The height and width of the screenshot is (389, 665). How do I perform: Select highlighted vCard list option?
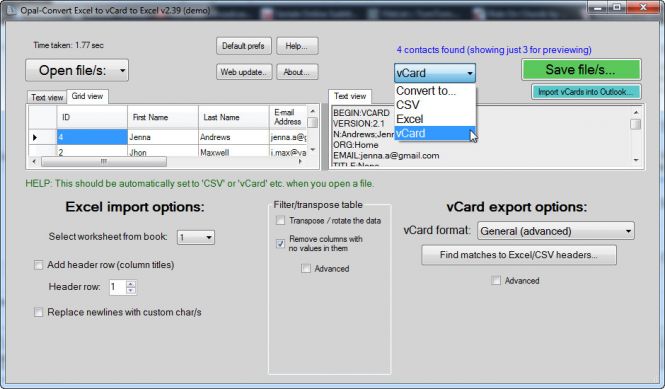click(435, 133)
